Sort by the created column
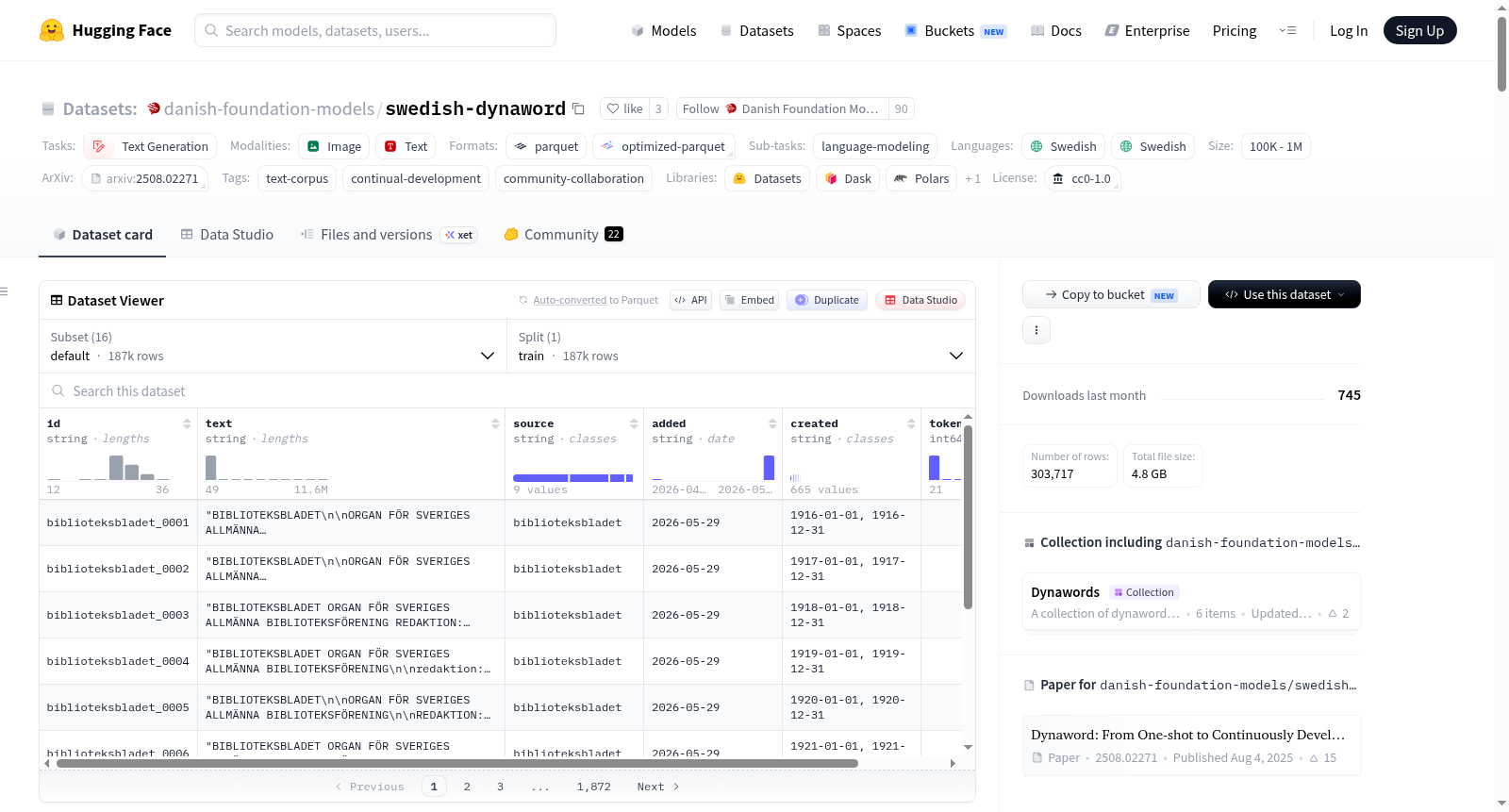 [911, 423]
